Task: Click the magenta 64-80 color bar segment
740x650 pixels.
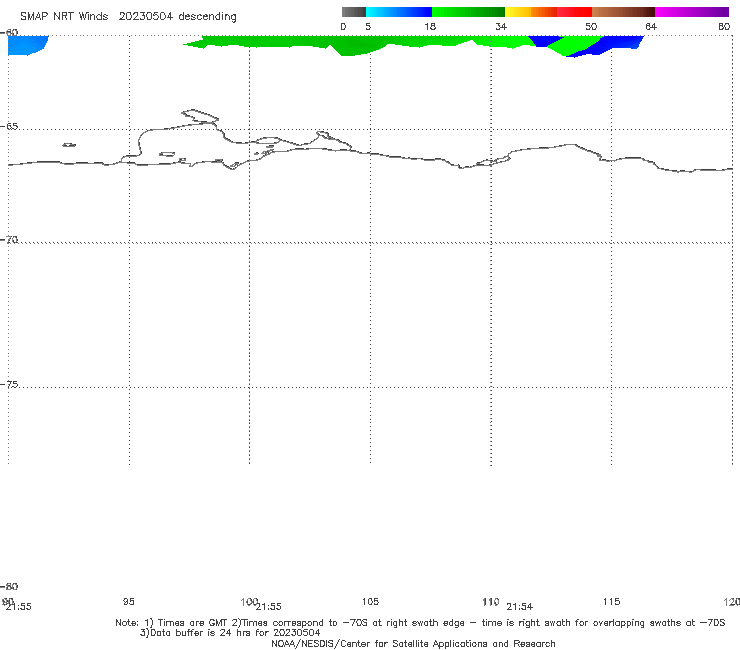Action: (692, 12)
